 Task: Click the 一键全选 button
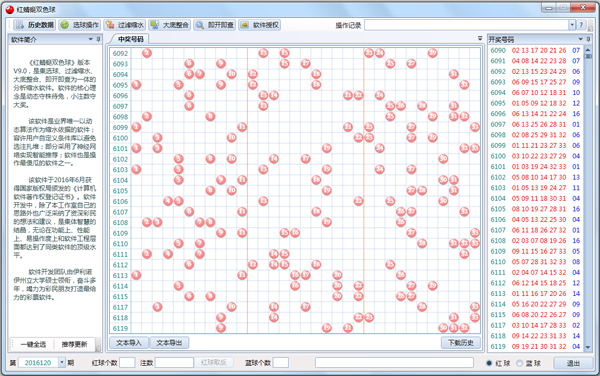point(33,344)
